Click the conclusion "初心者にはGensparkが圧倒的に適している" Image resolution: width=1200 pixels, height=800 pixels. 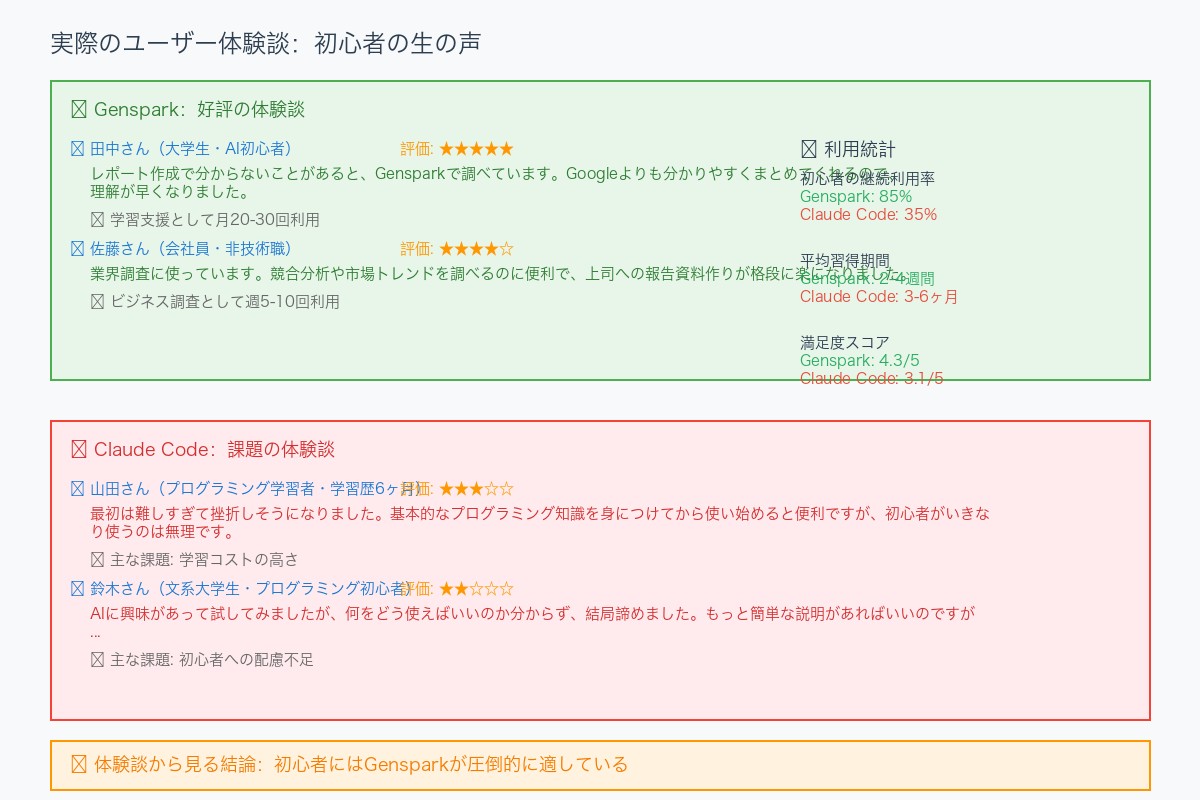[451, 764]
